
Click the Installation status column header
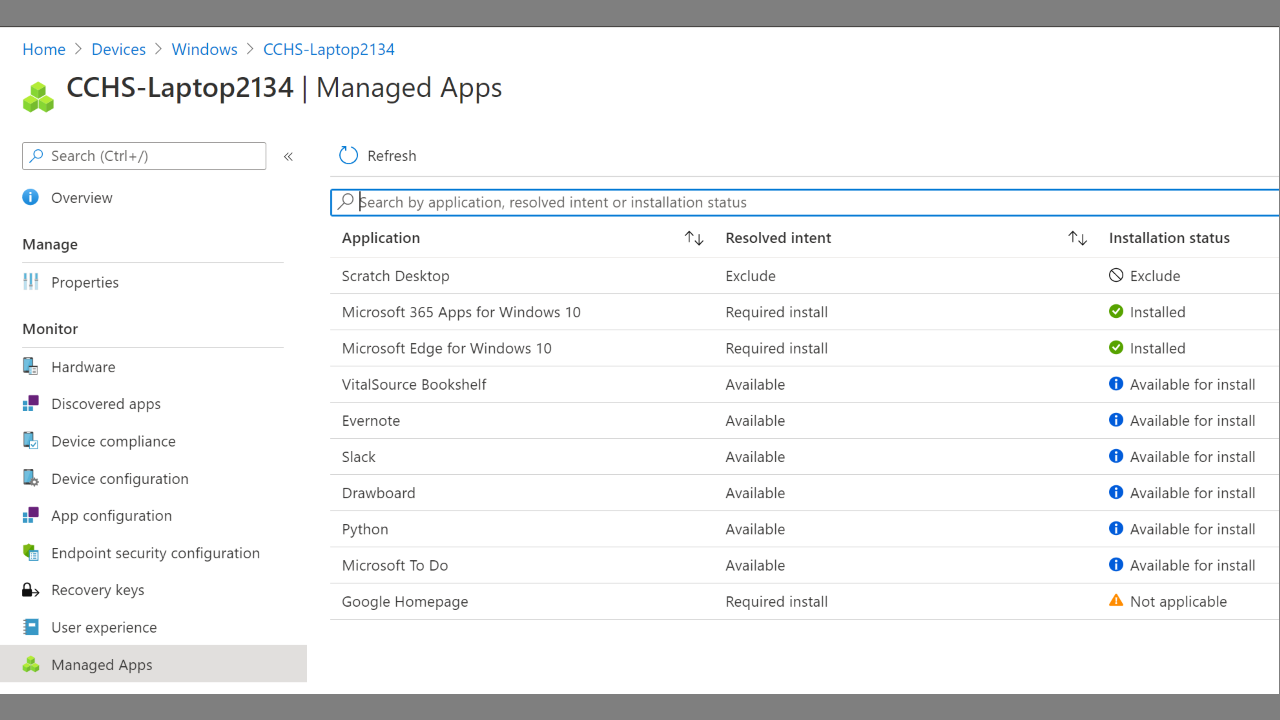[x=1169, y=238]
